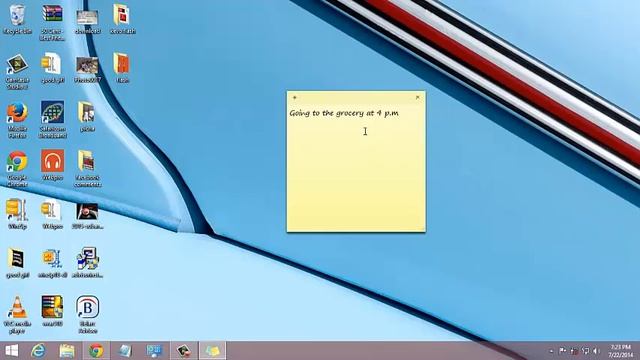
Task: Add a new sticky note with the plus button
Action: tap(295, 98)
